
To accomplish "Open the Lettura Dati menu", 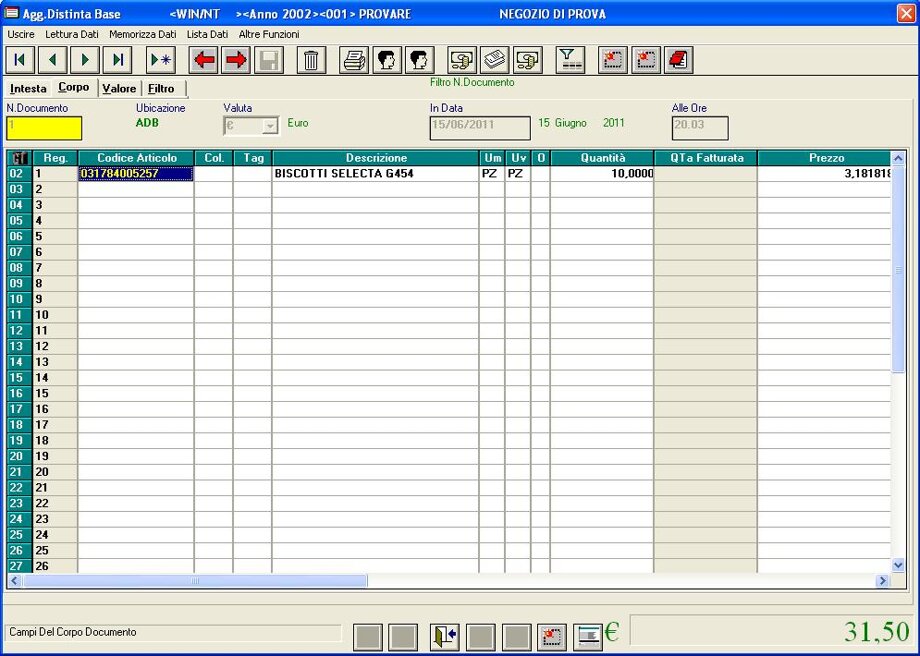I will (x=72, y=34).
